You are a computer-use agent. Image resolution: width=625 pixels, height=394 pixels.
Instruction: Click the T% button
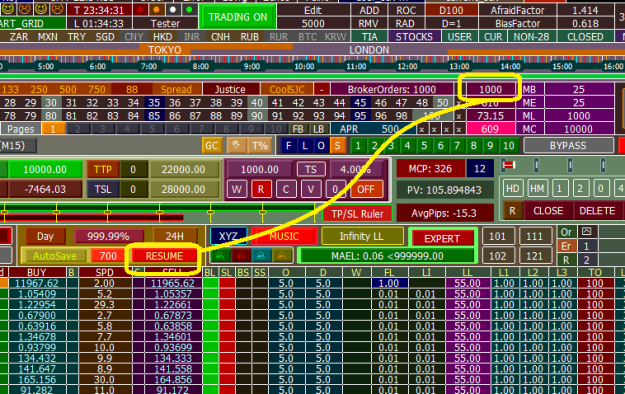(x=260, y=146)
